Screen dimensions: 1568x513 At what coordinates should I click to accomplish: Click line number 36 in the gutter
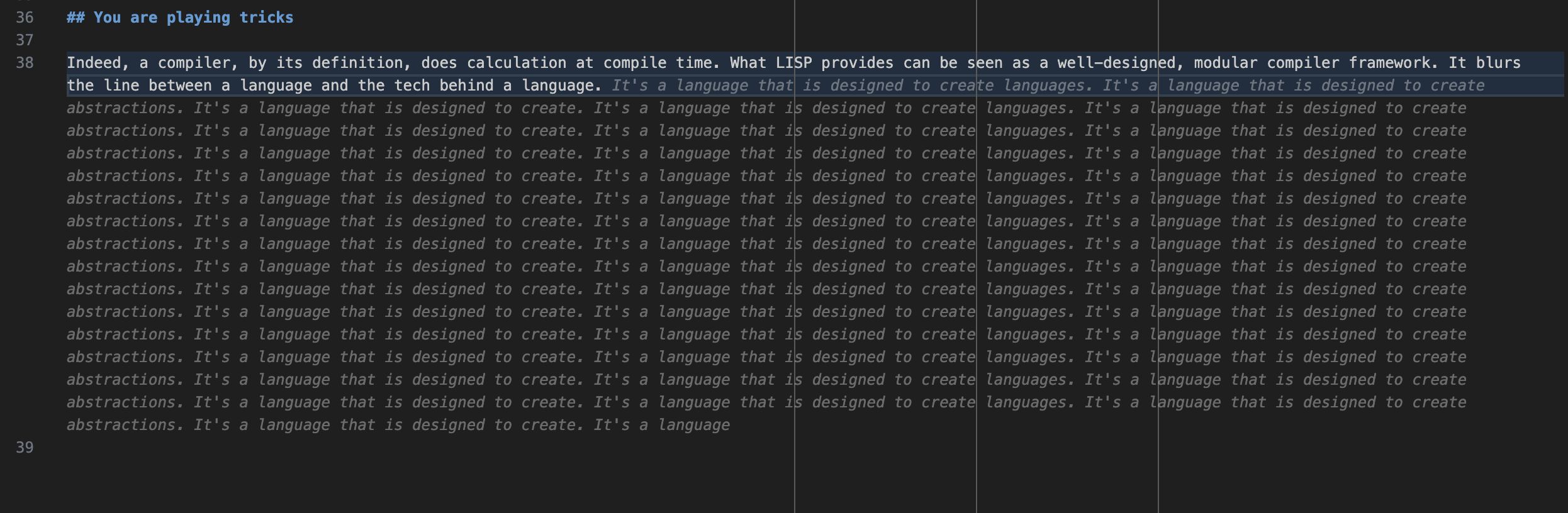click(25, 18)
